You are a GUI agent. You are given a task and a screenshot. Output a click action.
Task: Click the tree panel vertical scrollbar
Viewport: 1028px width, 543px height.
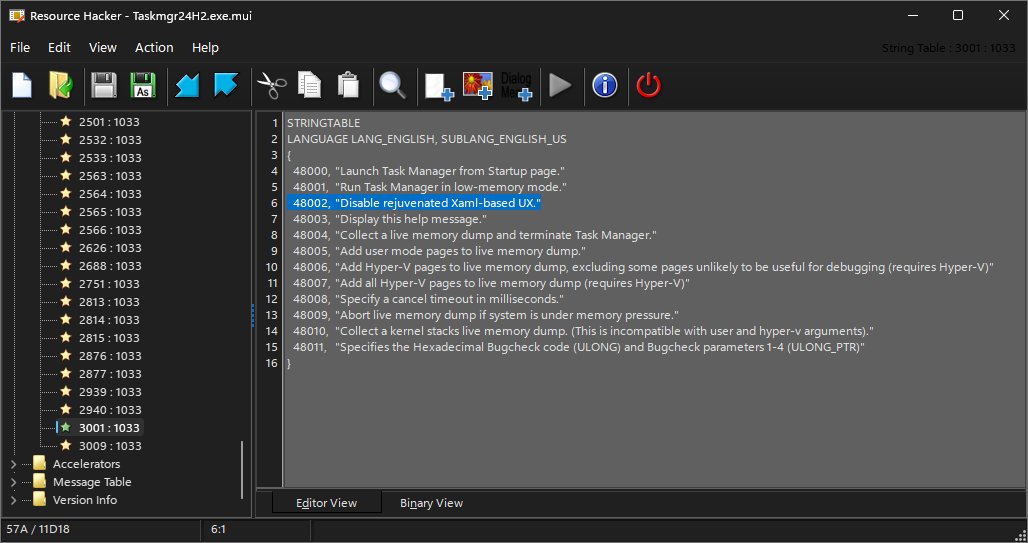[x=243, y=470]
